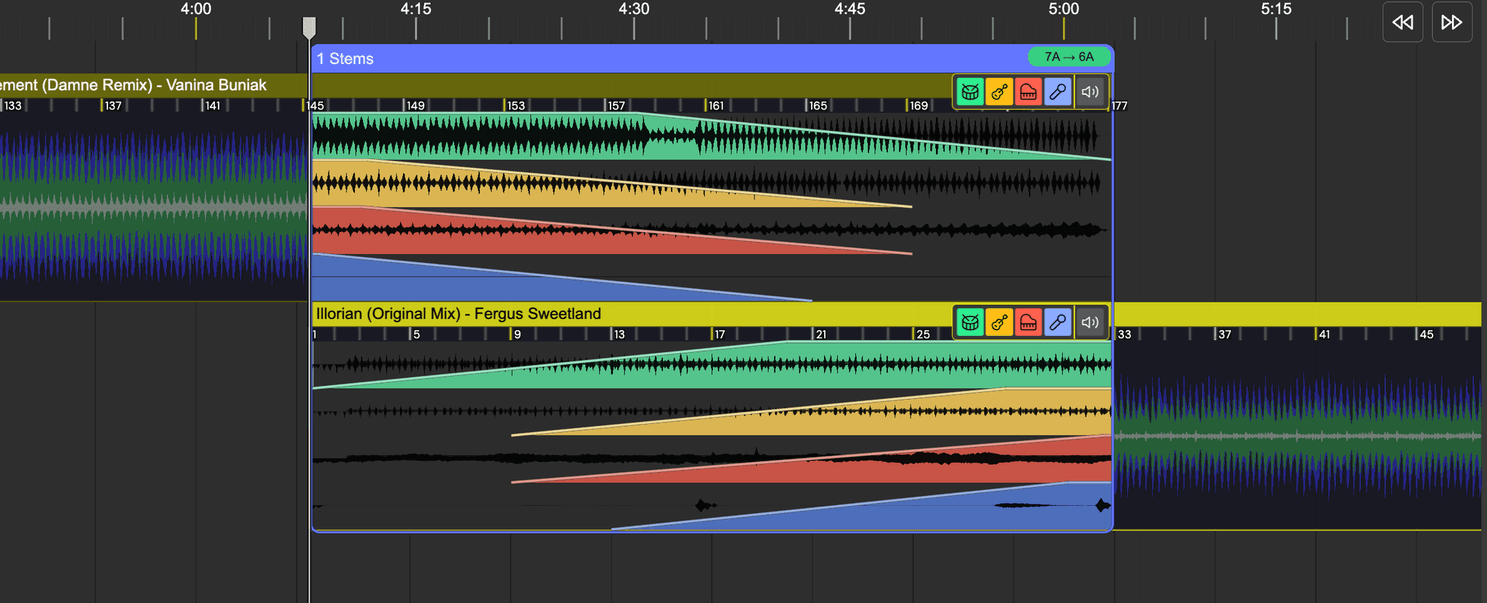The width and height of the screenshot is (1487, 603).
Task: Toggle guitar stem on Vanina Buniak track
Action: click(x=999, y=92)
